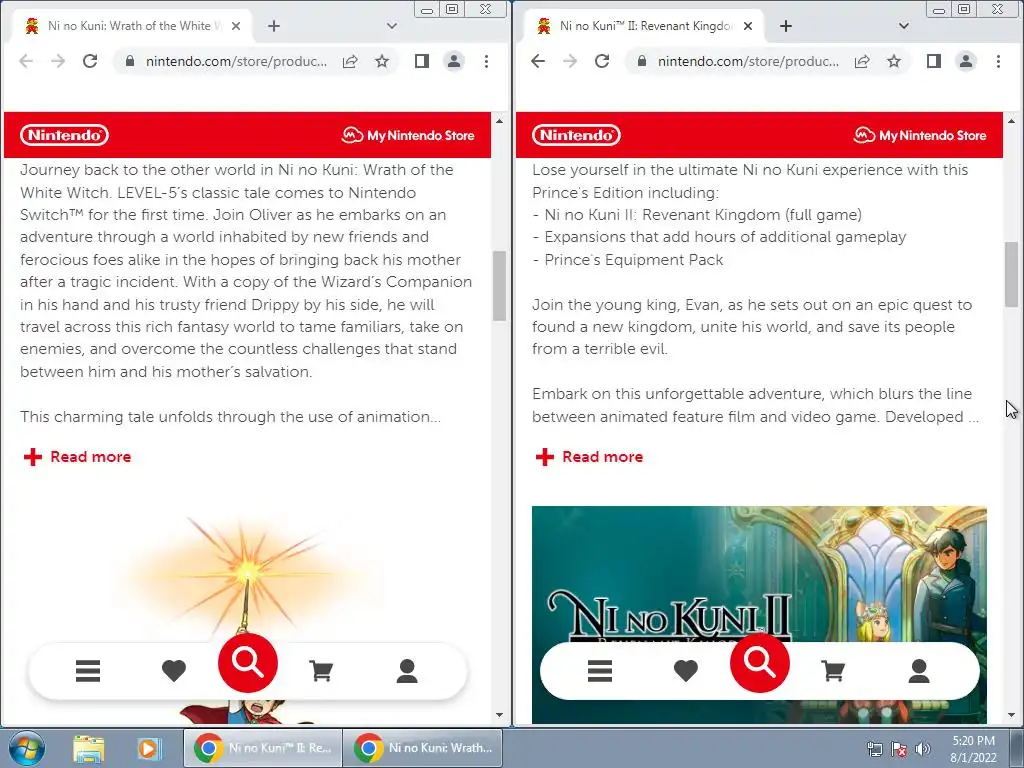Open shopping cart in left window
Image resolution: width=1024 pixels, height=768 pixels.
tap(321, 671)
